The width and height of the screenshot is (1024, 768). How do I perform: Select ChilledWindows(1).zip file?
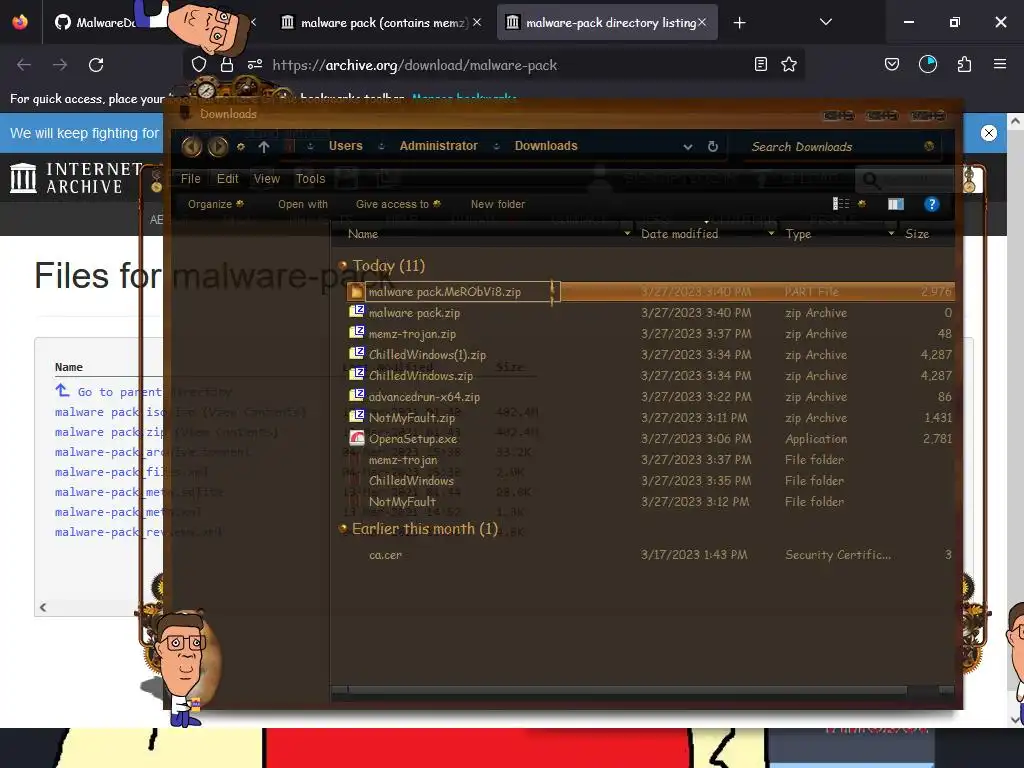click(650, 355)
